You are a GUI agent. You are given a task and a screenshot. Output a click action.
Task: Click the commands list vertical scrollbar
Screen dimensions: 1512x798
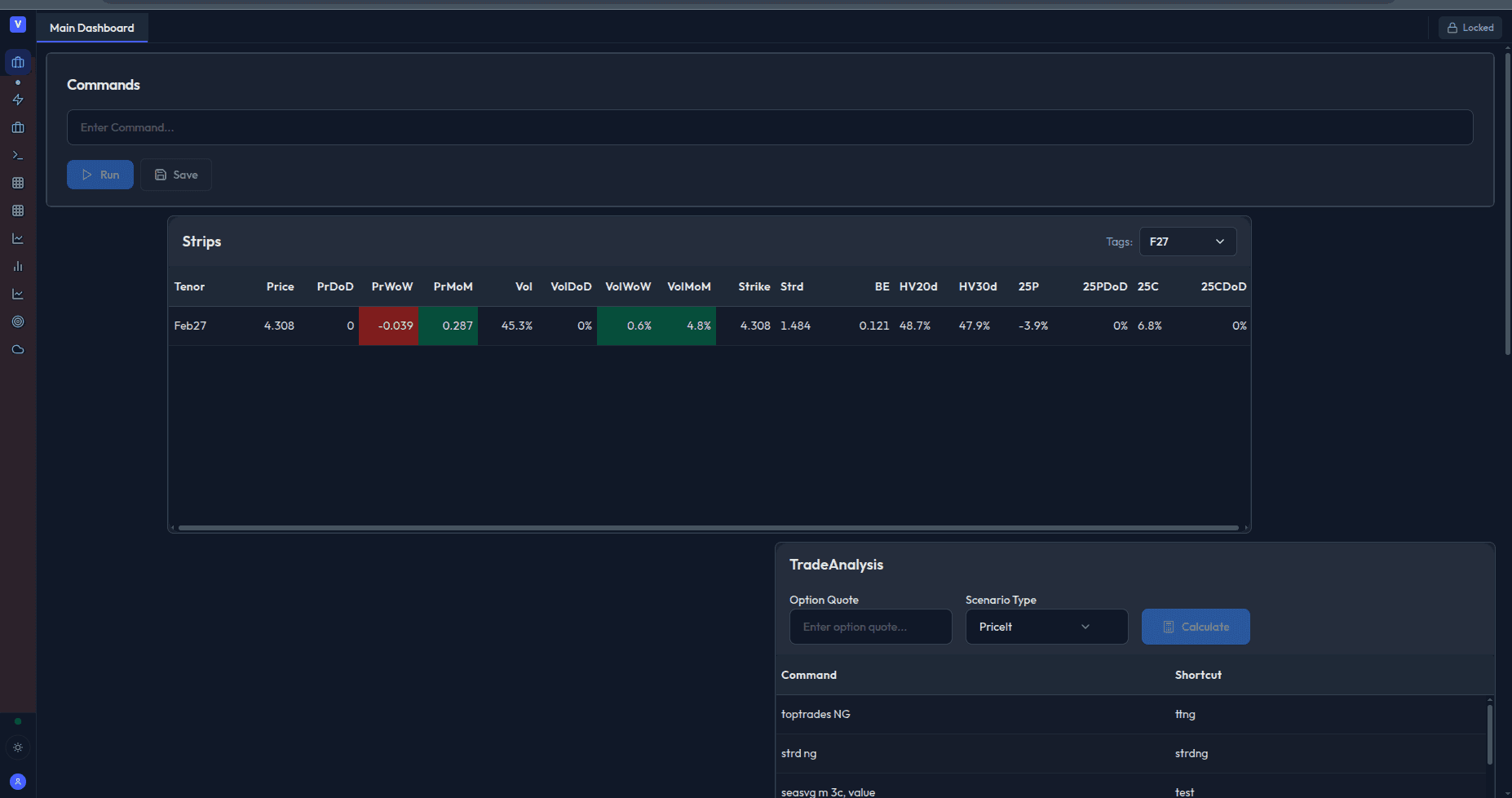click(x=1489, y=734)
